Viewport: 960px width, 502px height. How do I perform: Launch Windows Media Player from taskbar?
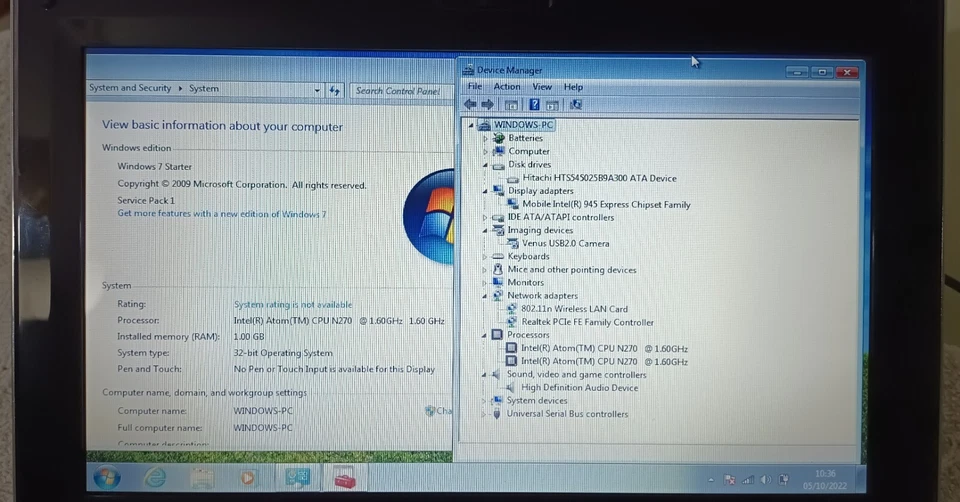(x=247, y=478)
